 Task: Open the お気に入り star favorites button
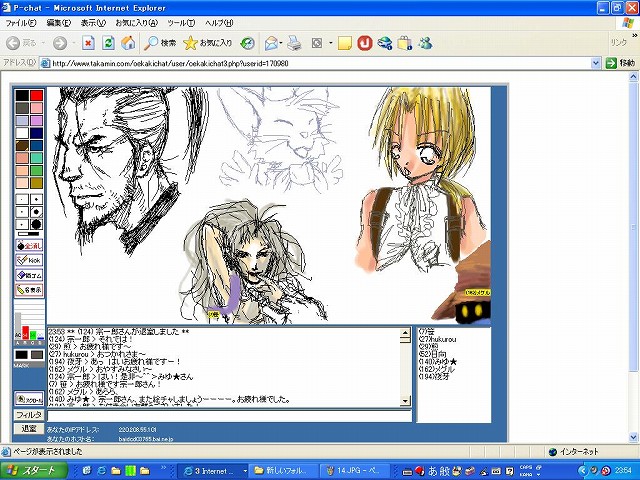click(207, 43)
